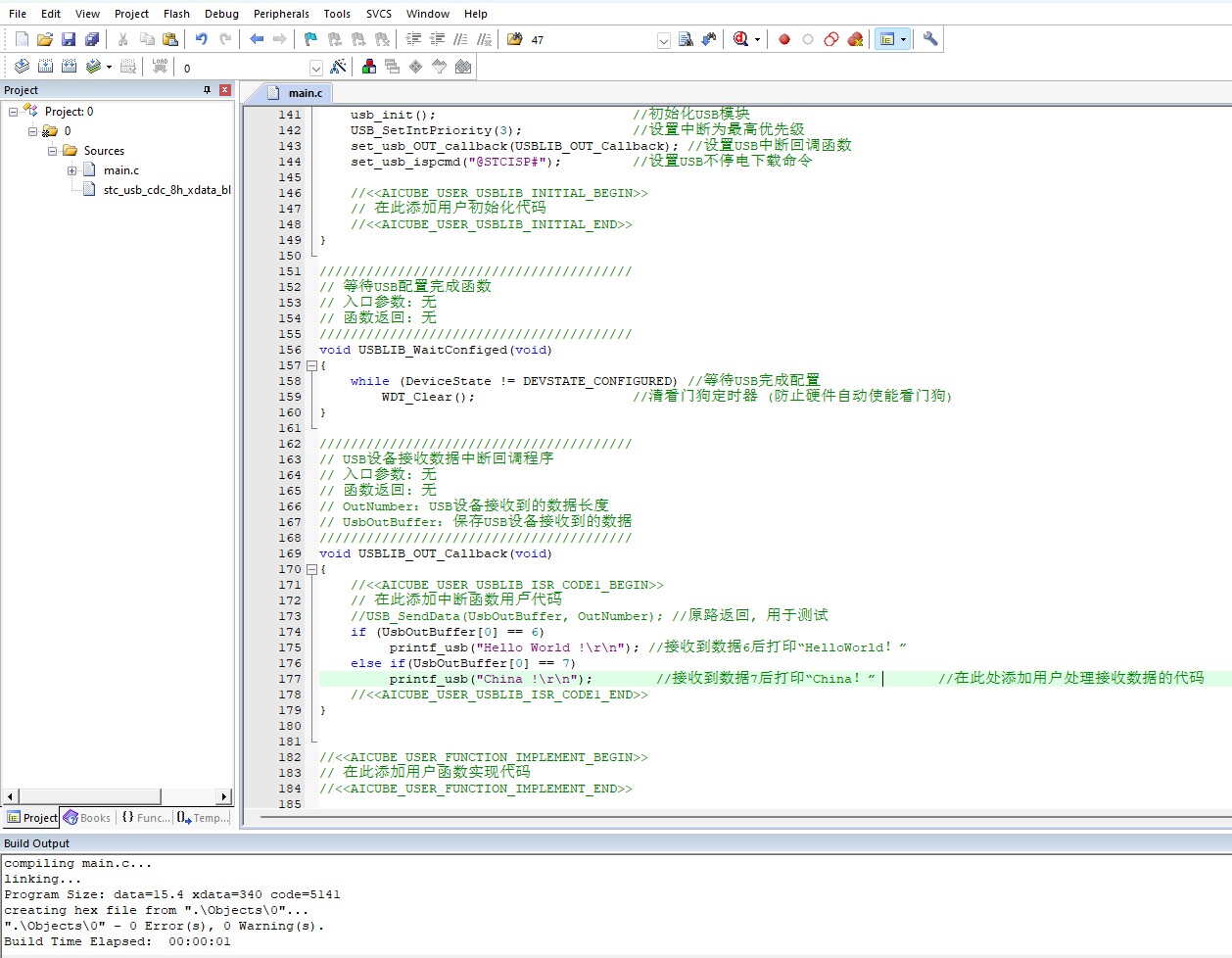Collapse code fold at line 157
This screenshot has height=958, width=1232.
point(312,365)
